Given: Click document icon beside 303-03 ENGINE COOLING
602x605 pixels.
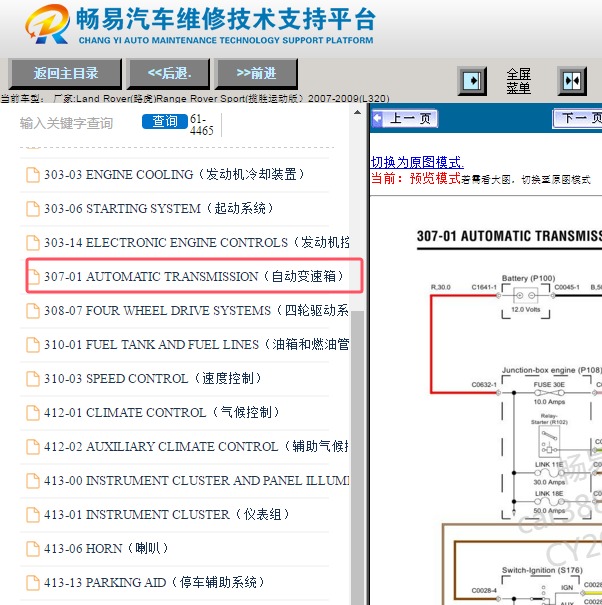Looking at the screenshot, I should (33, 174).
